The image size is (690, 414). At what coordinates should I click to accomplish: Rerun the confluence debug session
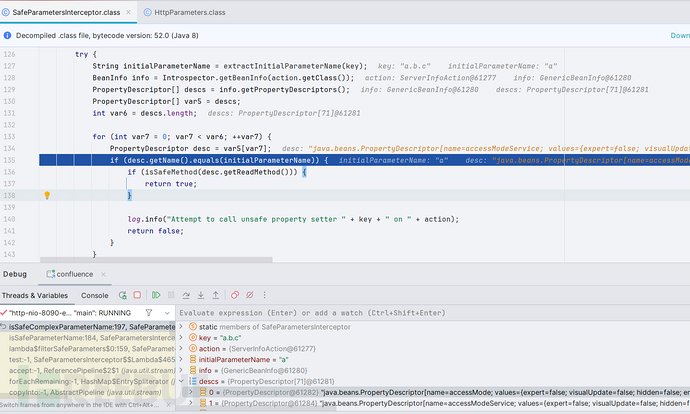tap(123, 295)
